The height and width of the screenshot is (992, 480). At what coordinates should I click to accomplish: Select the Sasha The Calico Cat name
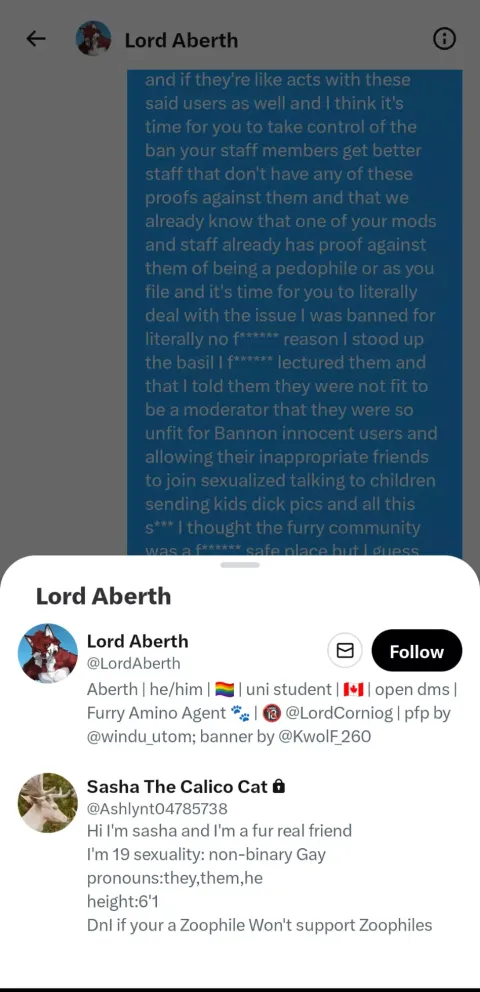point(178,786)
